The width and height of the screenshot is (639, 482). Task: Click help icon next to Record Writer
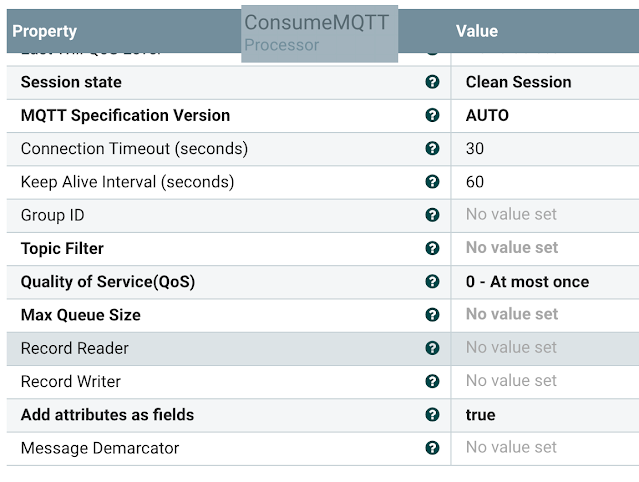[x=432, y=381]
